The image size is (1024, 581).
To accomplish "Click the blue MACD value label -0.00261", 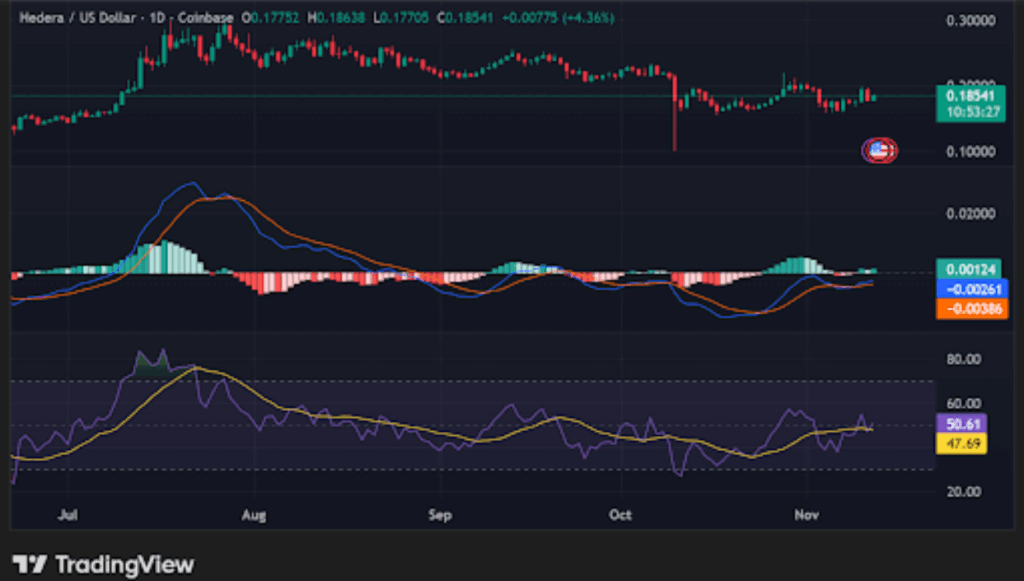I will pos(971,289).
